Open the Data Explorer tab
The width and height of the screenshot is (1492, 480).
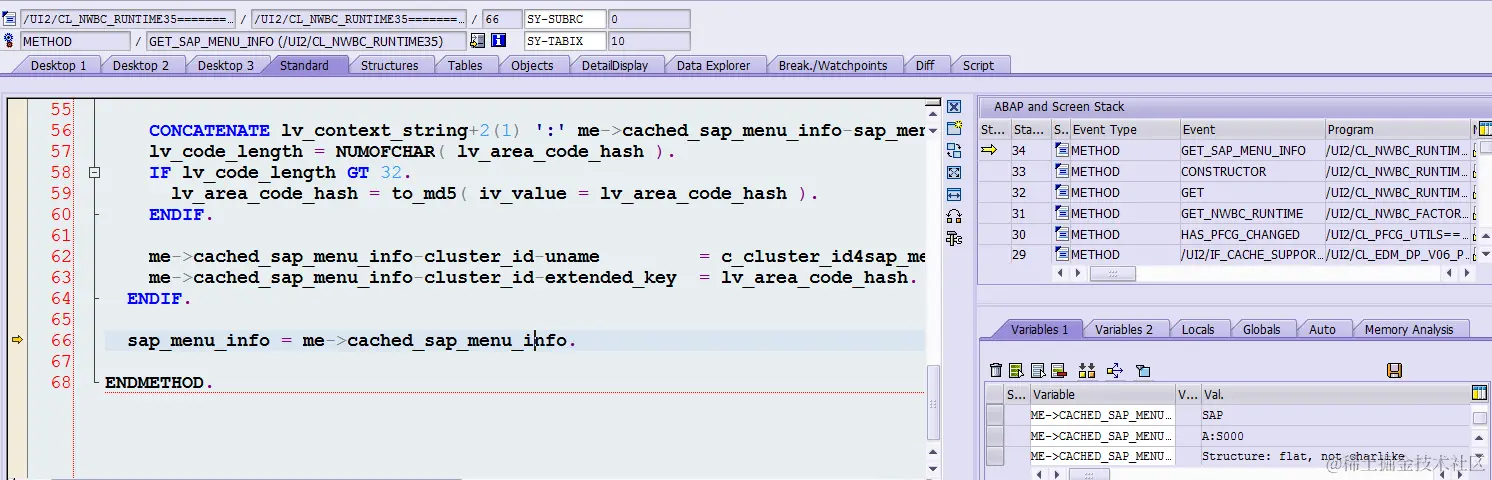pyautogui.click(x=713, y=65)
